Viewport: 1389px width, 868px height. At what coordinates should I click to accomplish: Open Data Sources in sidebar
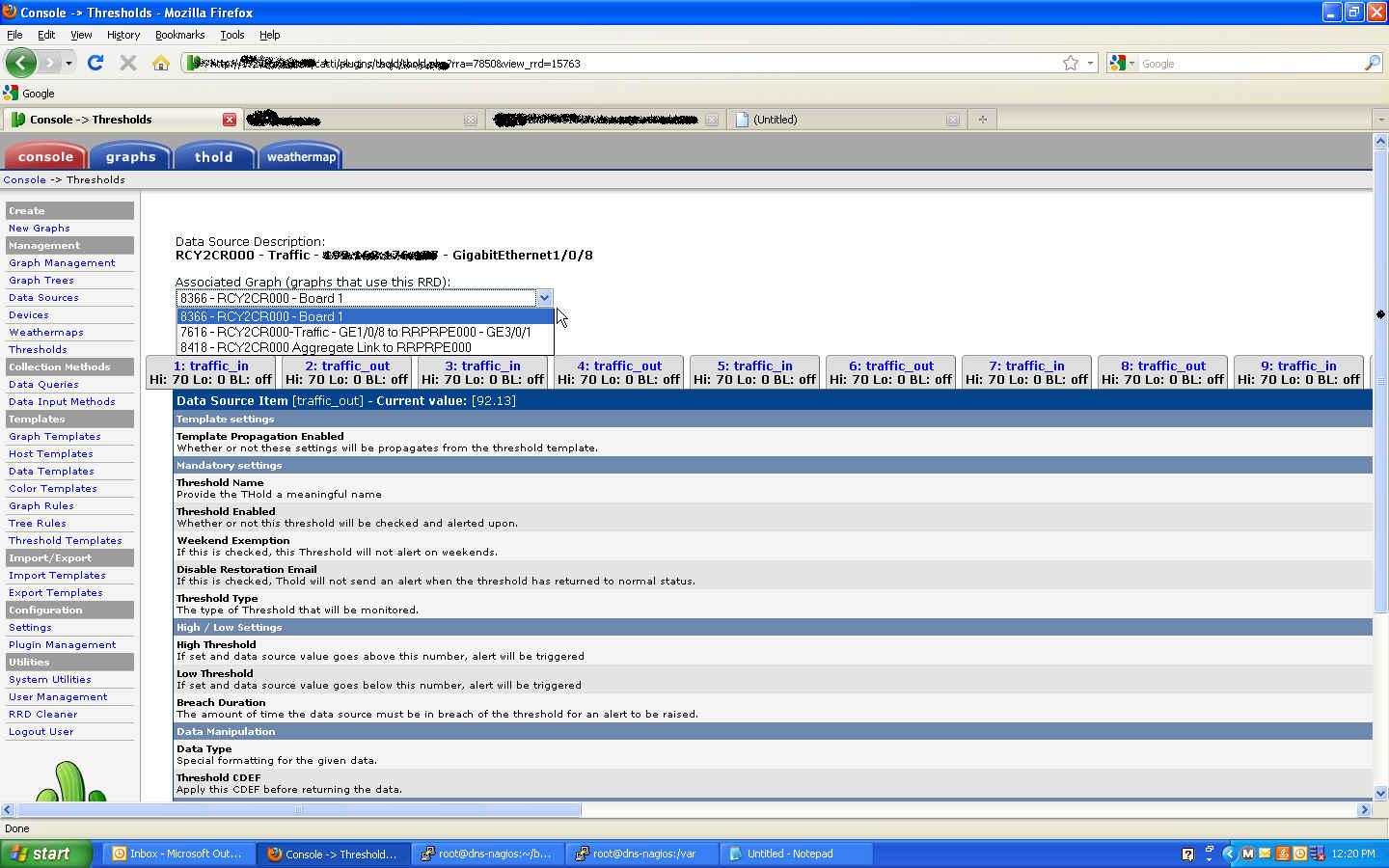(x=43, y=297)
